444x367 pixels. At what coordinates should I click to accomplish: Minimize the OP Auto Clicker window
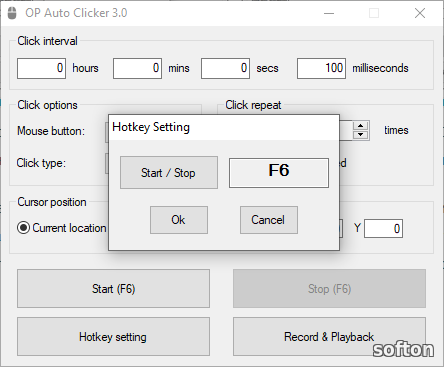pos(329,13)
